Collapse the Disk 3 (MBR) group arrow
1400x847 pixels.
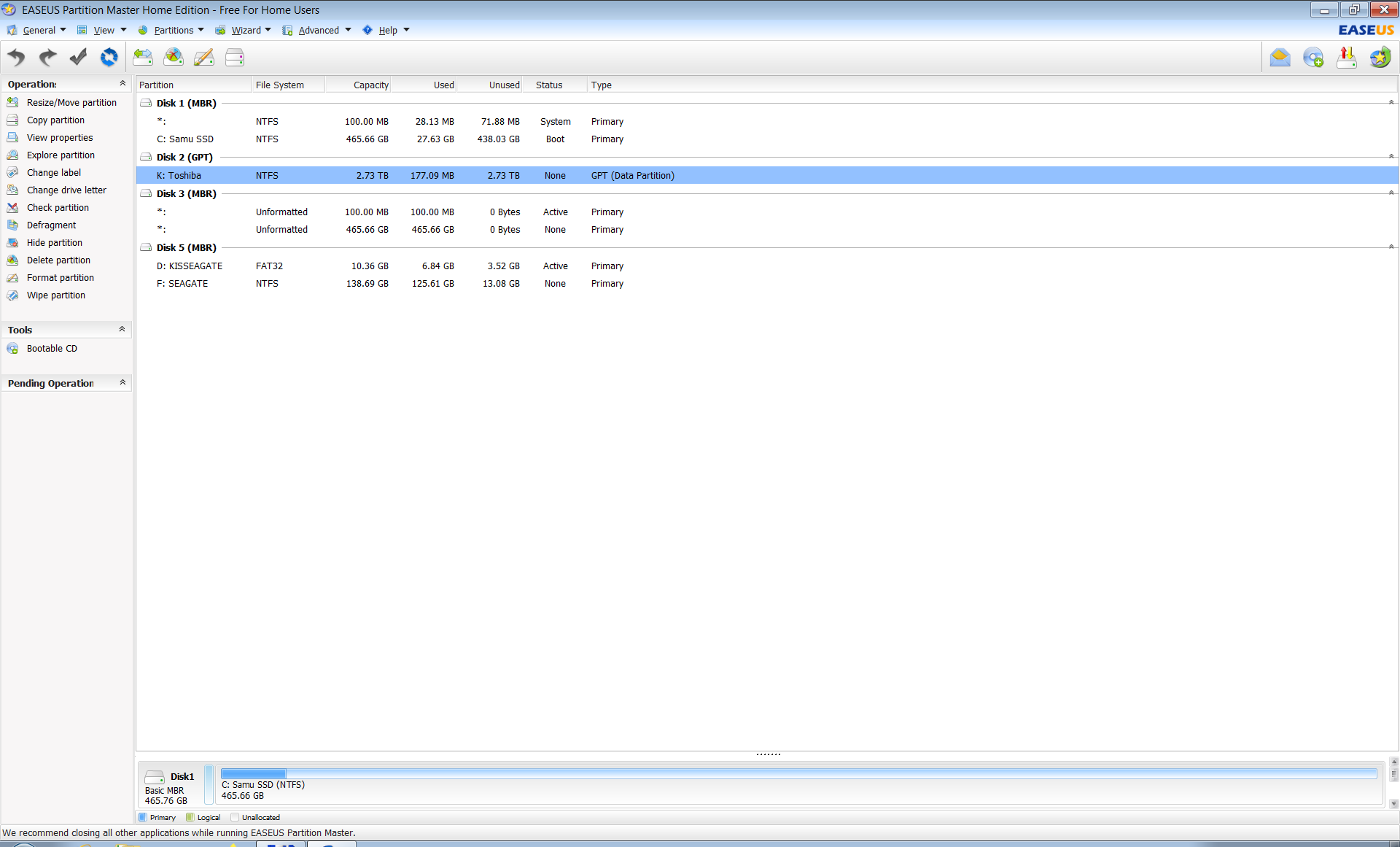[x=1391, y=193]
